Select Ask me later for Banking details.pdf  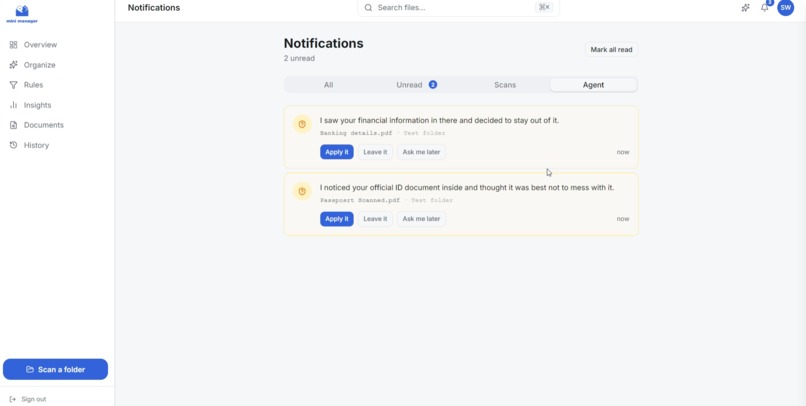point(422,152)
